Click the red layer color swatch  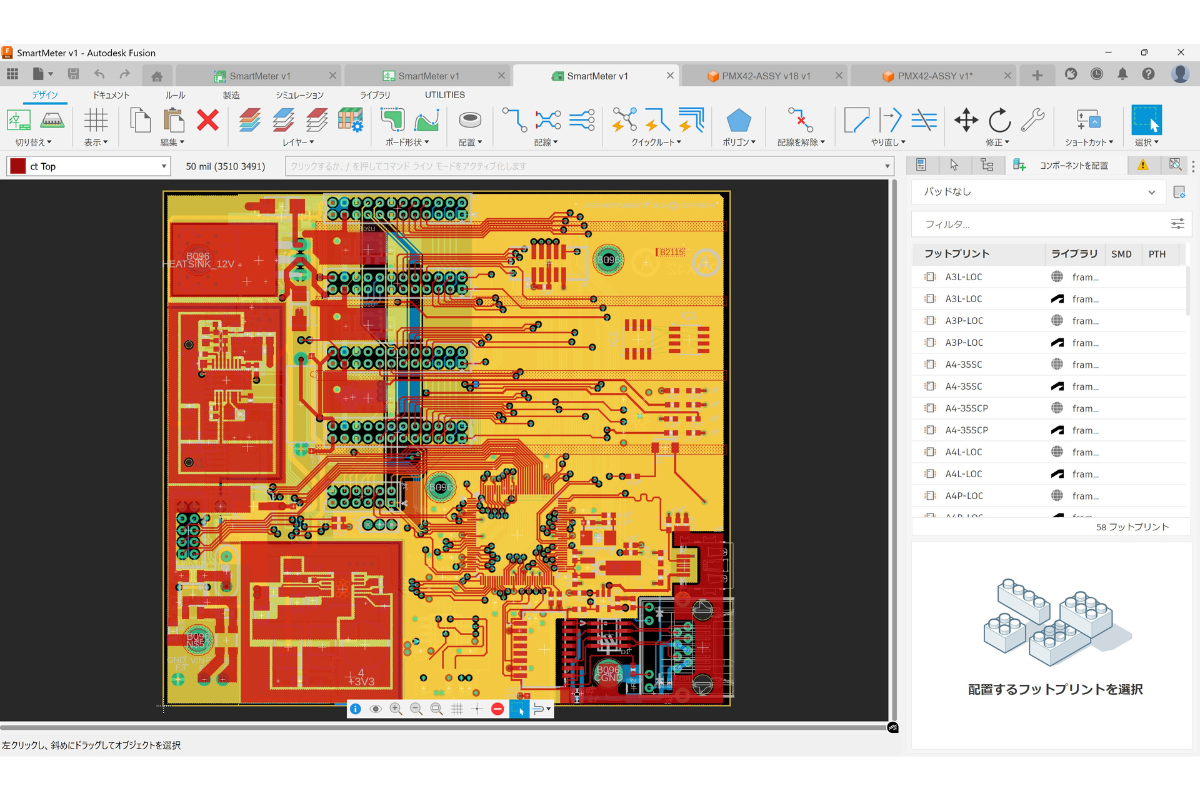pyautogui.click(x=18, y=167)
